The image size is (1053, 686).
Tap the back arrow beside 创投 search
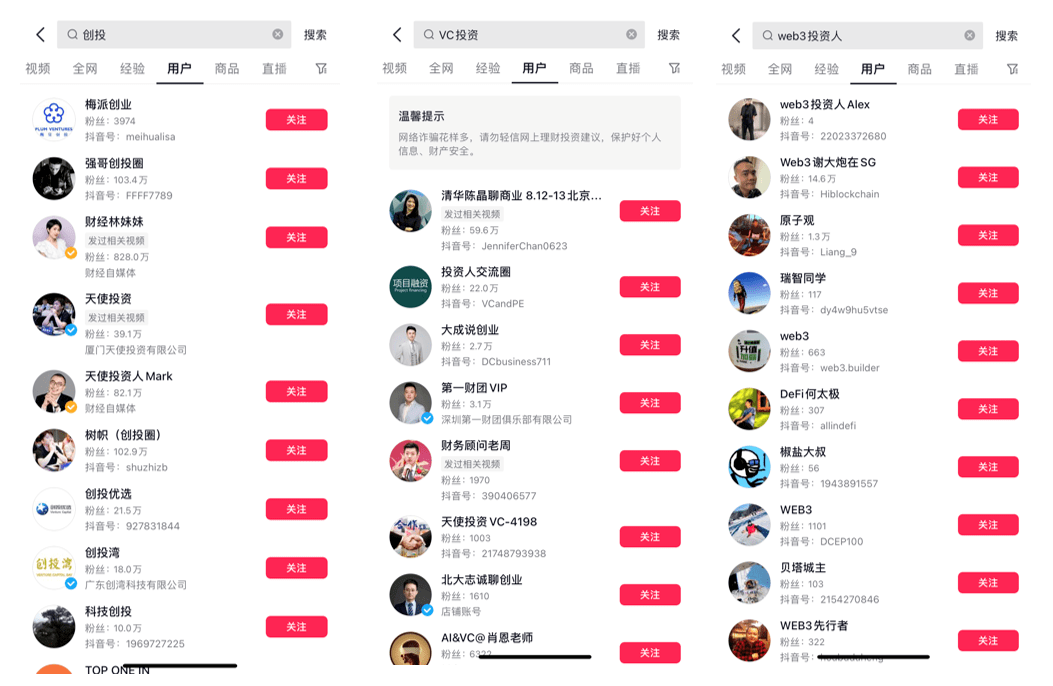pyautogui.click(x=41, y=34)
